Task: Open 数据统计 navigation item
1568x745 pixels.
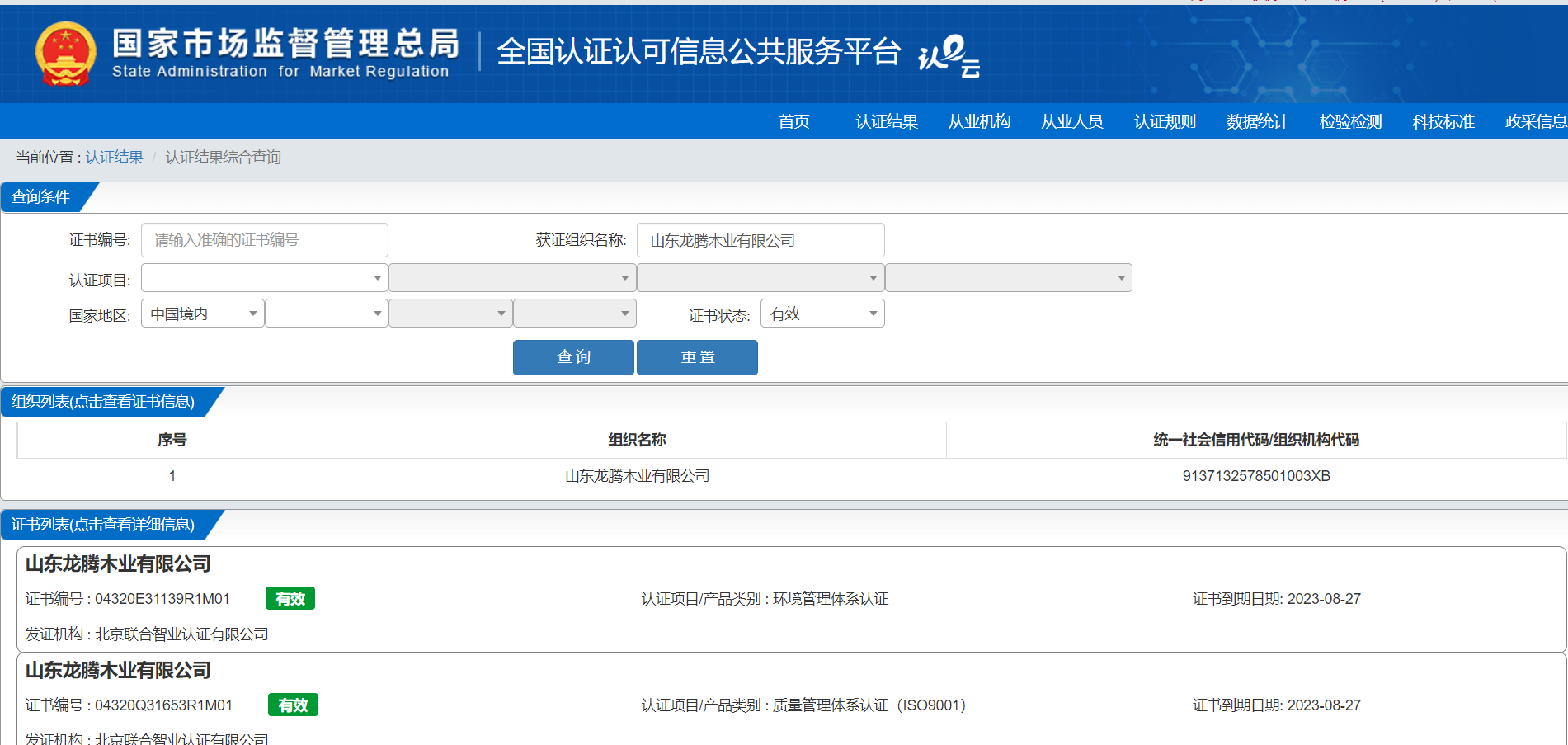Action: 1257,121
